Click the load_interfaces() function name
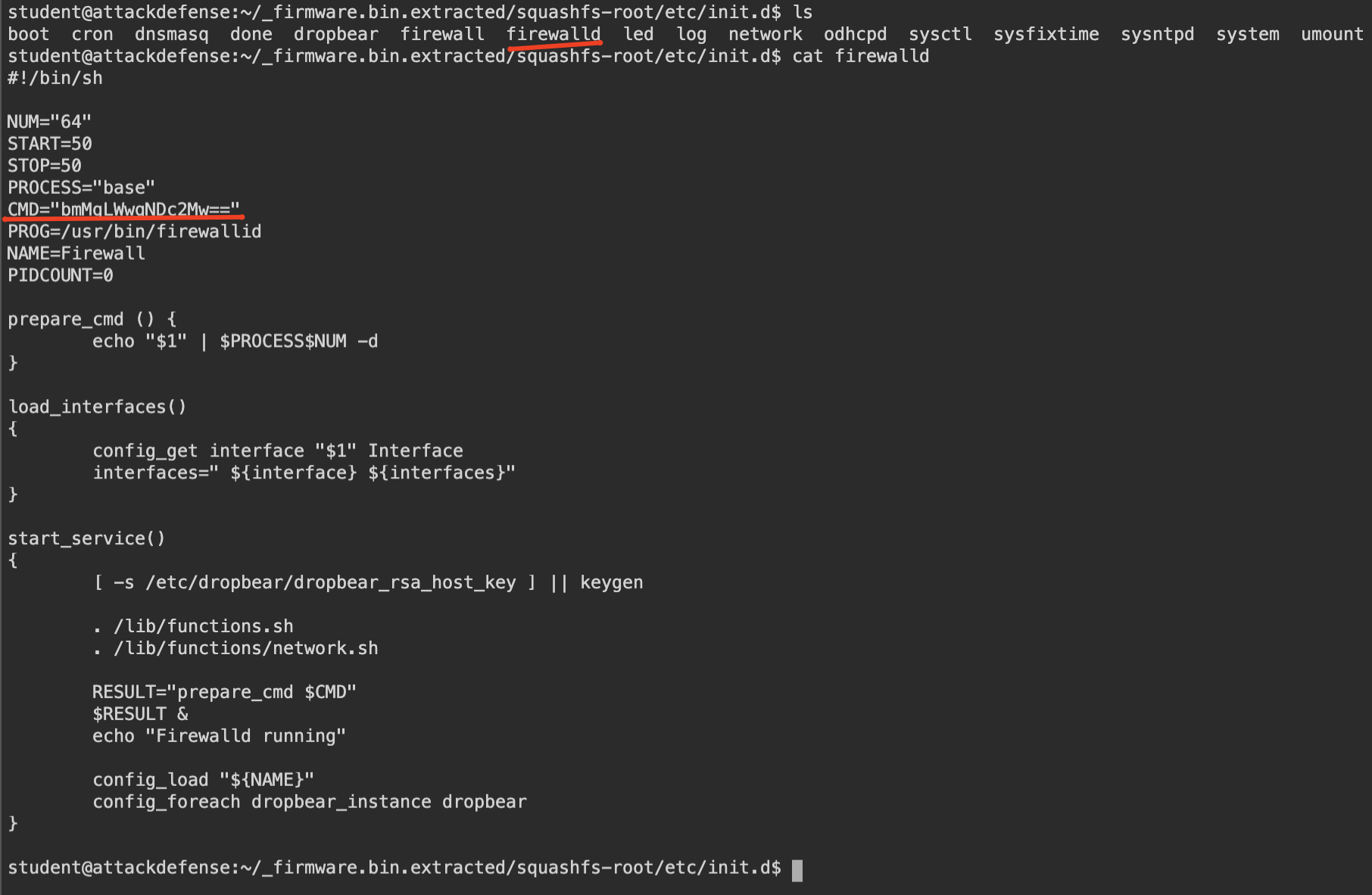 tap(97, 407)
